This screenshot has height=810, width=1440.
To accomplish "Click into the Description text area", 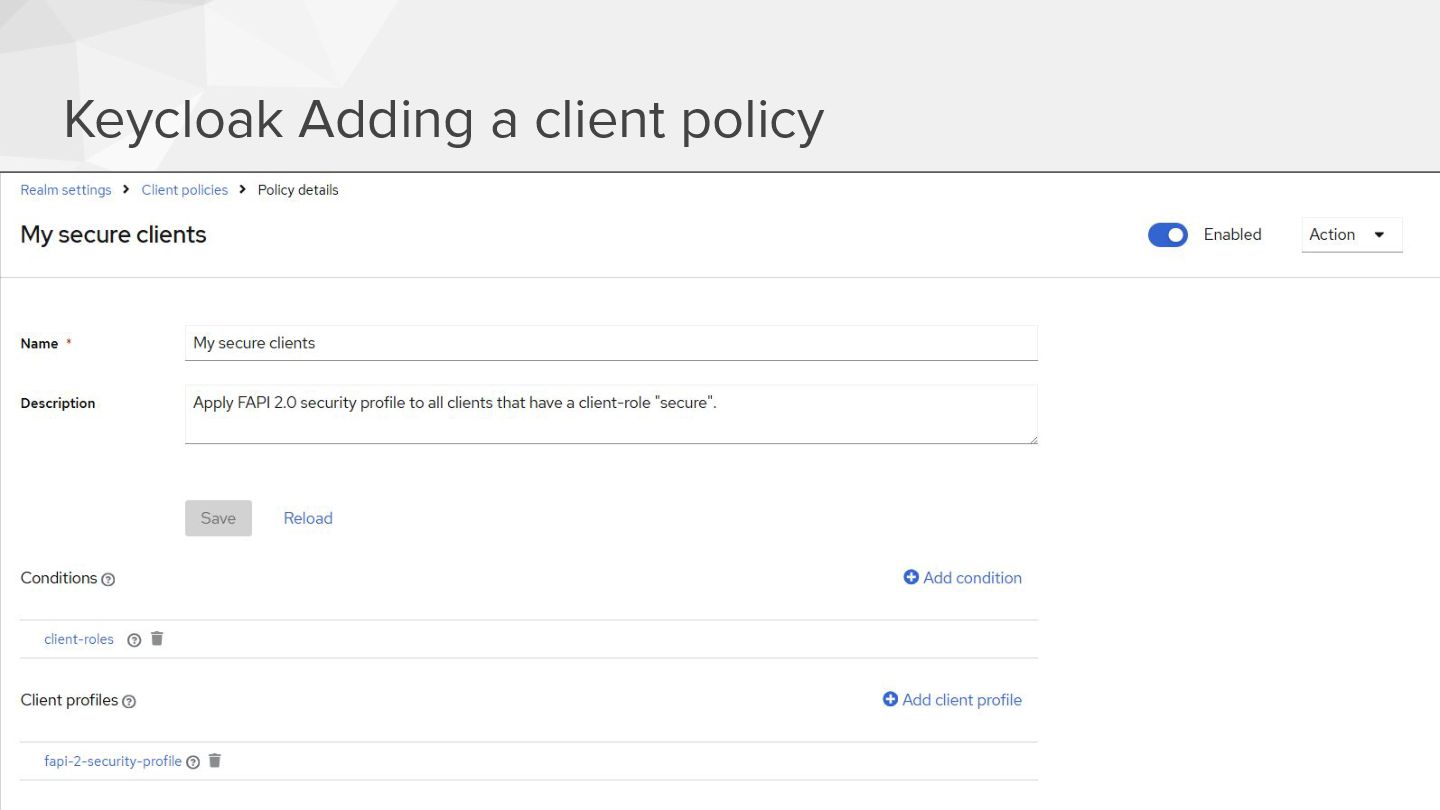I will (x=611, y=414).
